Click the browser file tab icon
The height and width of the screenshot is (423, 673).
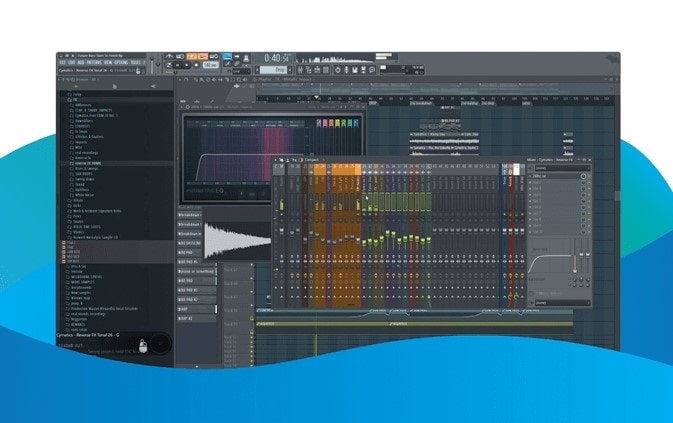pyautogui.click(x=115, y=86)
